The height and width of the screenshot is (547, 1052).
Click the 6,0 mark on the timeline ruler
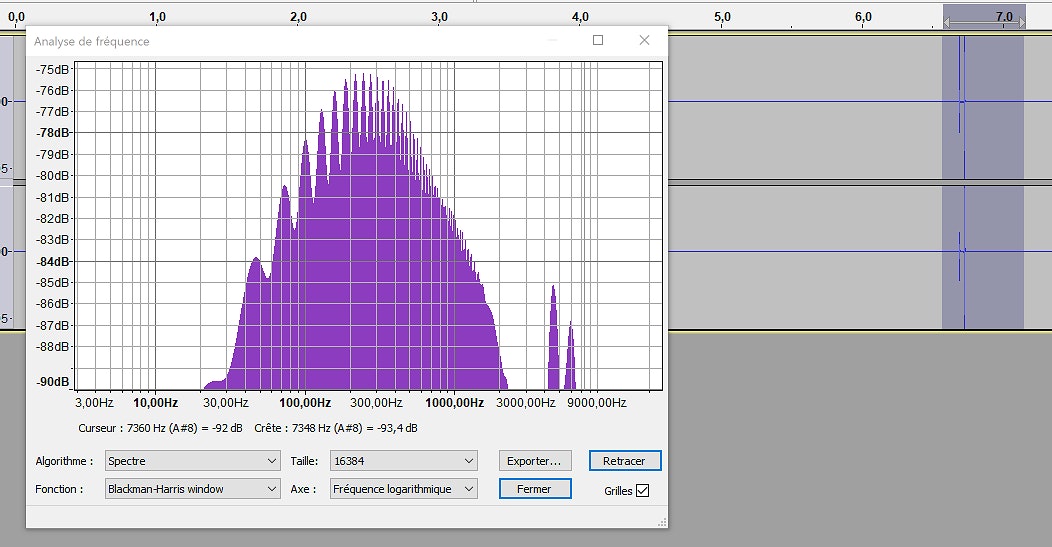pos(862,17)
